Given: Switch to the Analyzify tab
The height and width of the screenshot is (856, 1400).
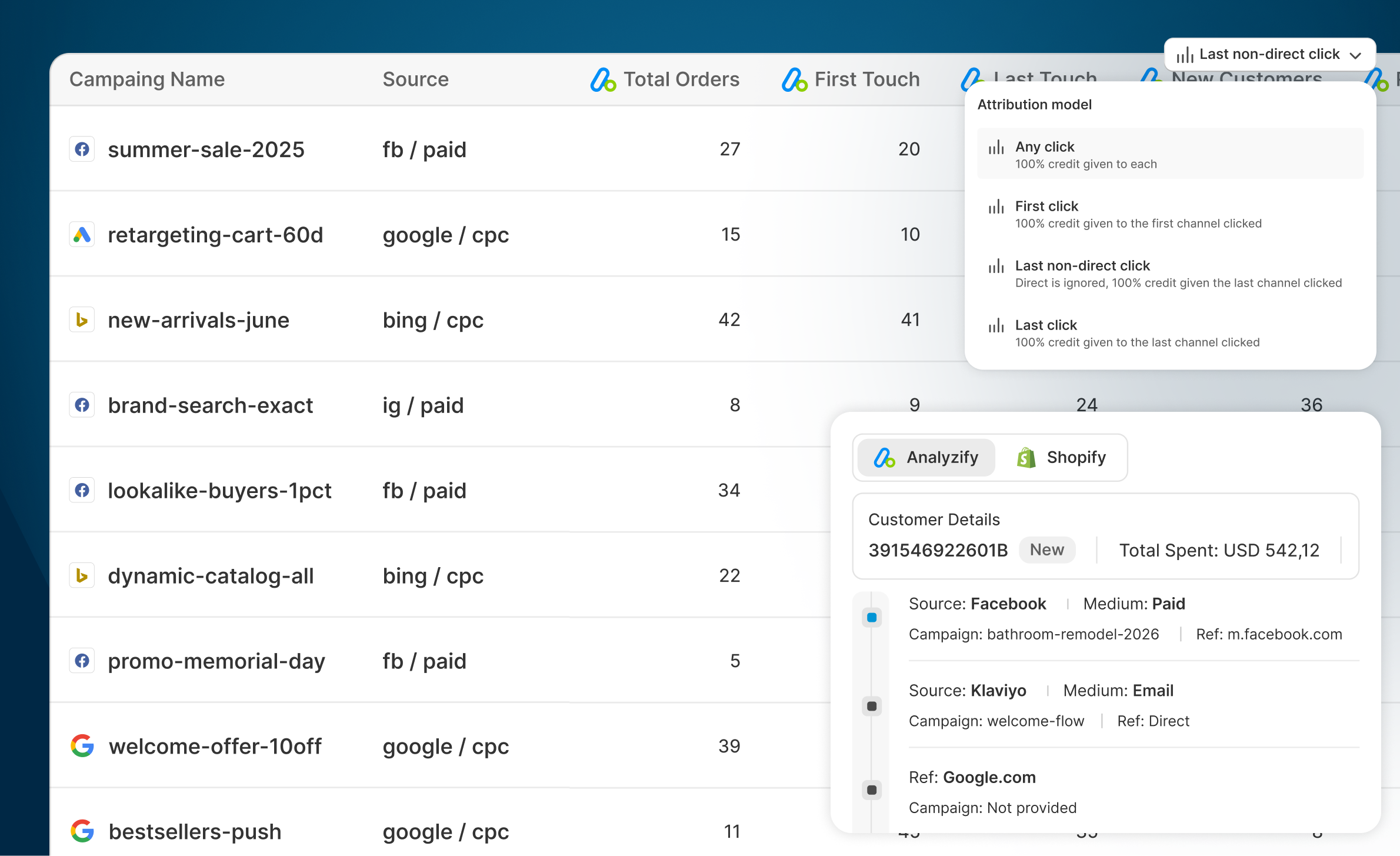Looking at the screenshot, I should pyautogui.click(x=925, y=457).
